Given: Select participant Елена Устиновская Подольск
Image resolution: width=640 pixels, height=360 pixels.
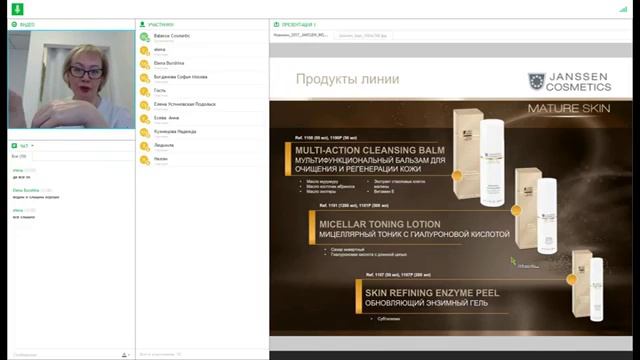Looking at the screenshot, I should 202,105.
